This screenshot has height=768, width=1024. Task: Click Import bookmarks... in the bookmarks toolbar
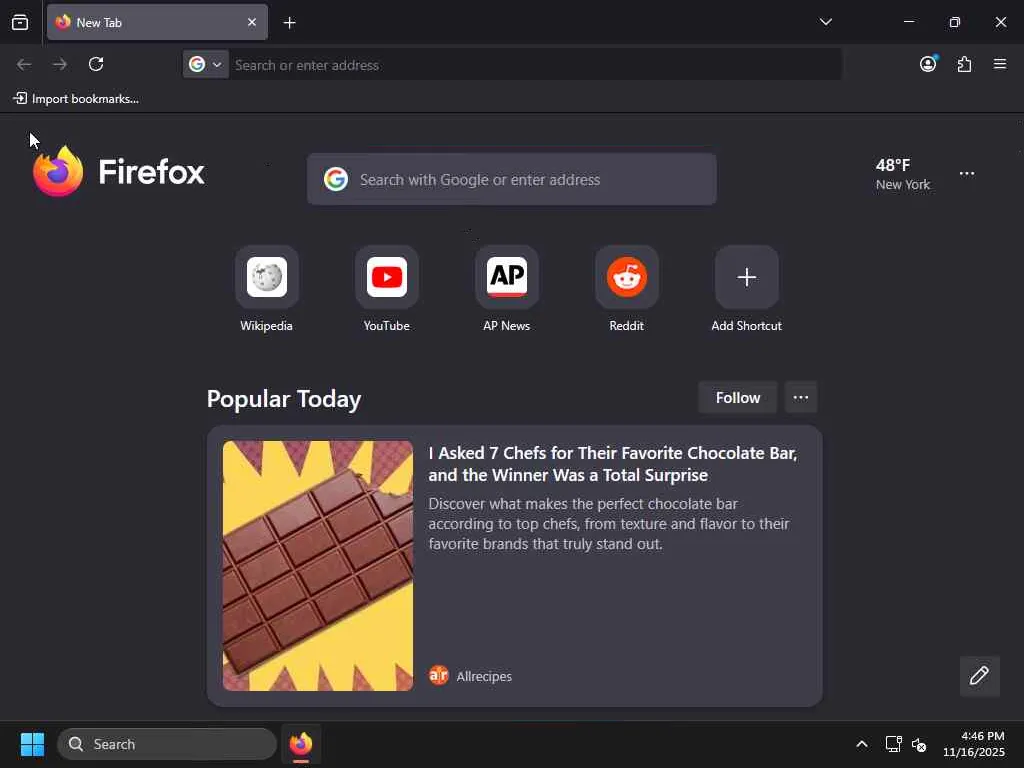pos(76,99)
